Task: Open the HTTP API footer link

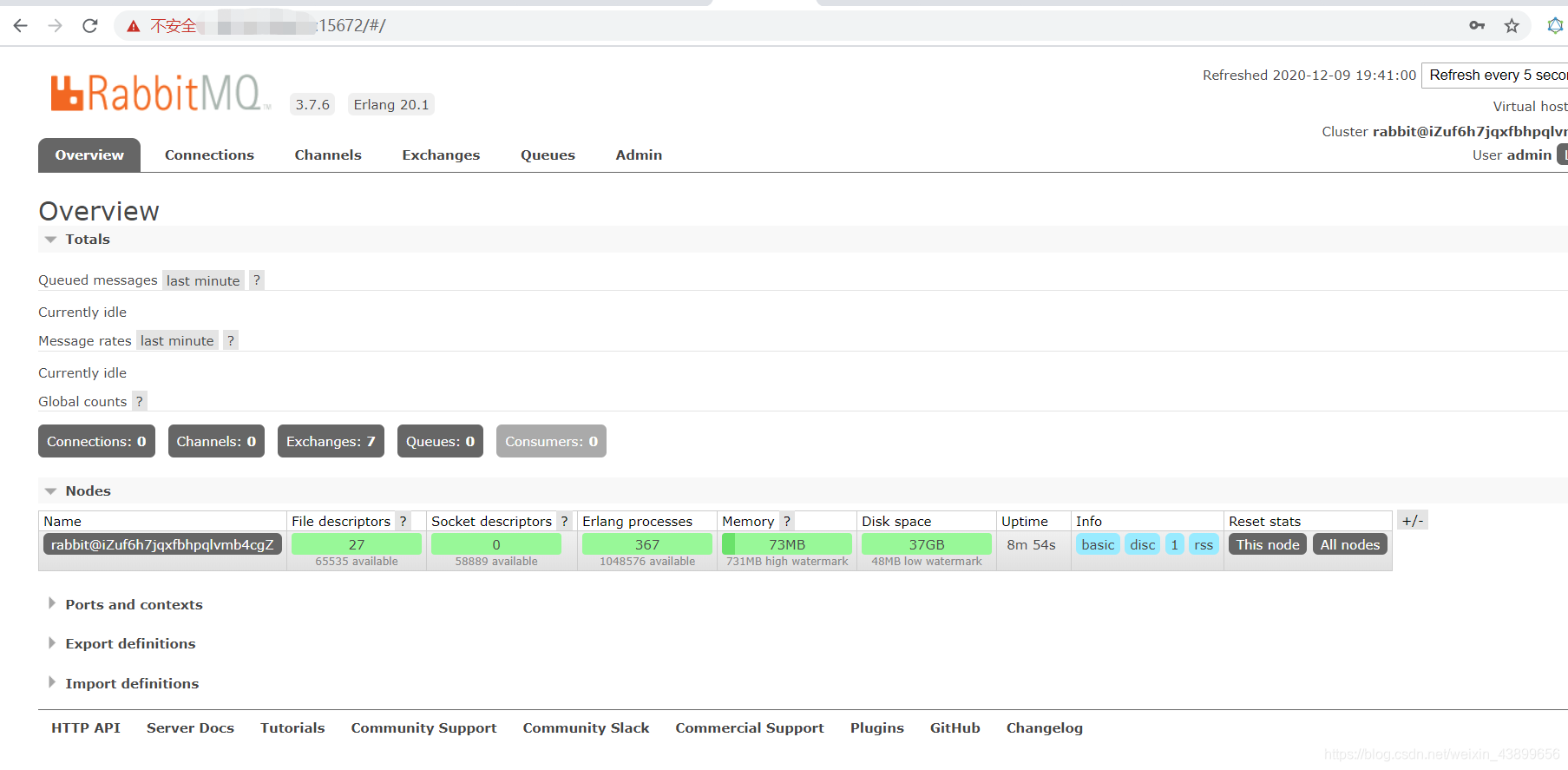Action: pyautogui.click(x=86, y=727)
